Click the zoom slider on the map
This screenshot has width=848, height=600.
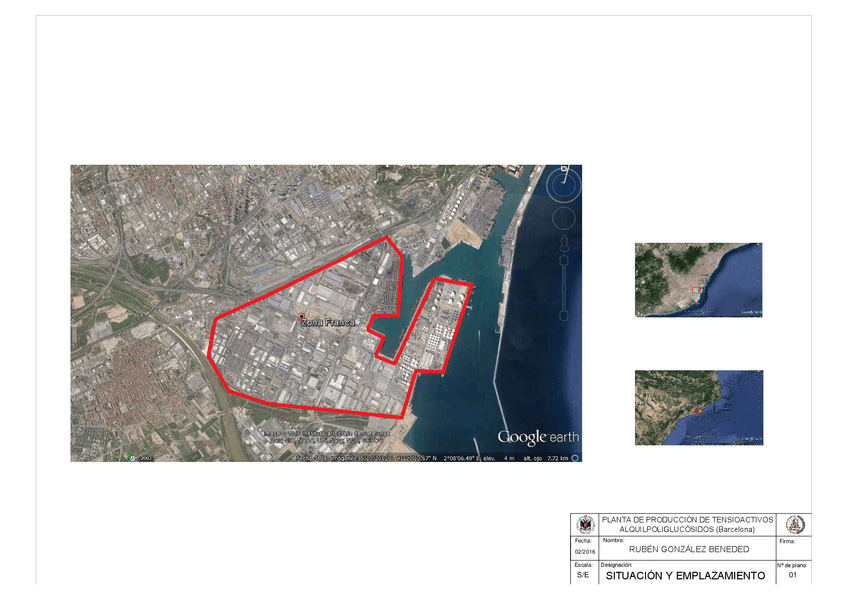pyautogui.click(x=564, y=285)
